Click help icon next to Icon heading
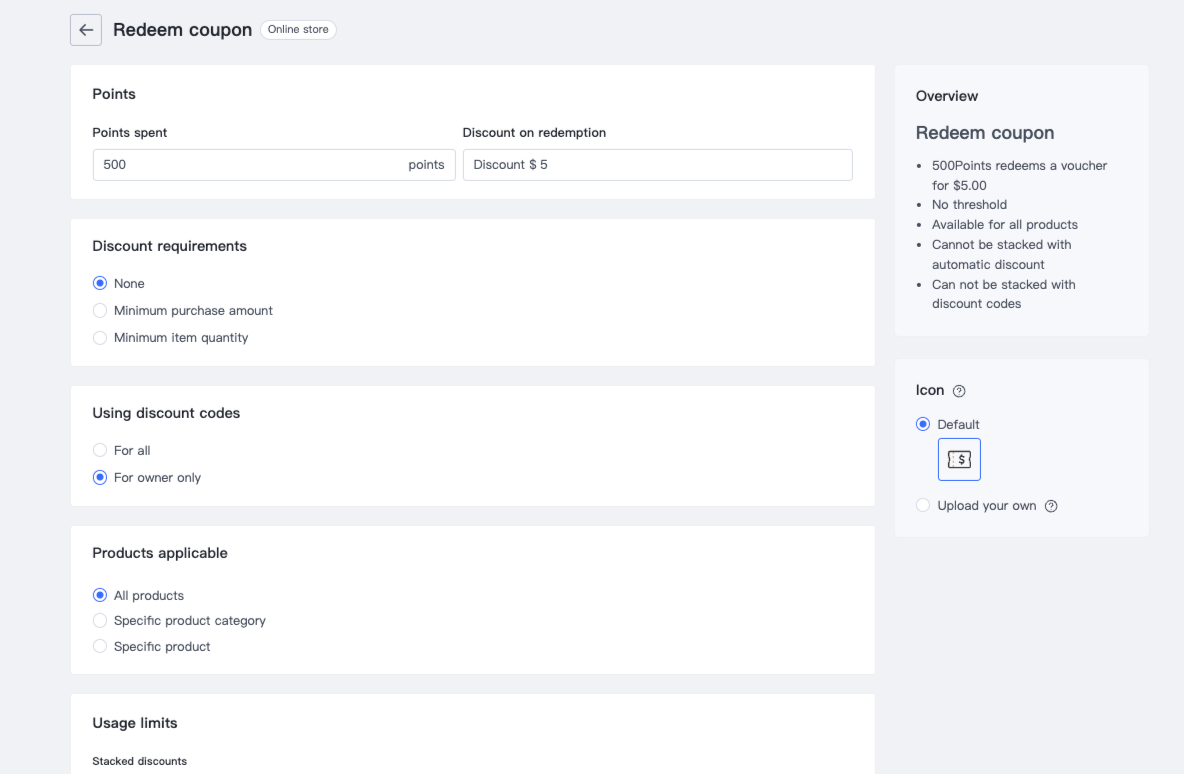Screen dimensions: 1184x774 959,391
